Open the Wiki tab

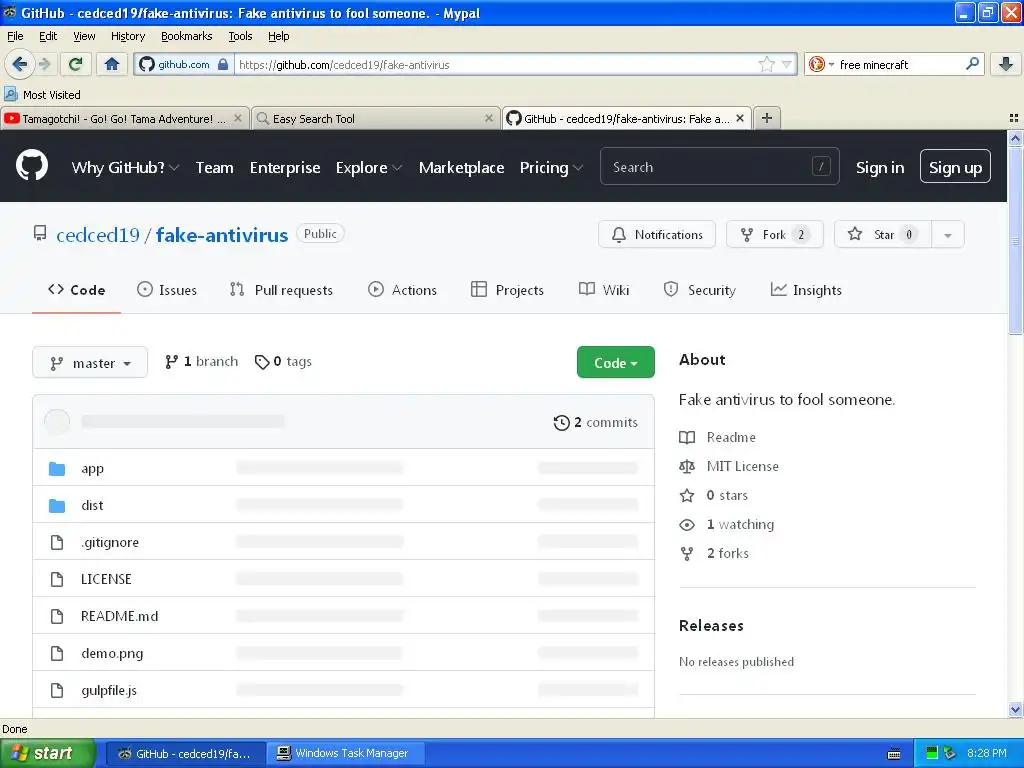pos(604,290)
